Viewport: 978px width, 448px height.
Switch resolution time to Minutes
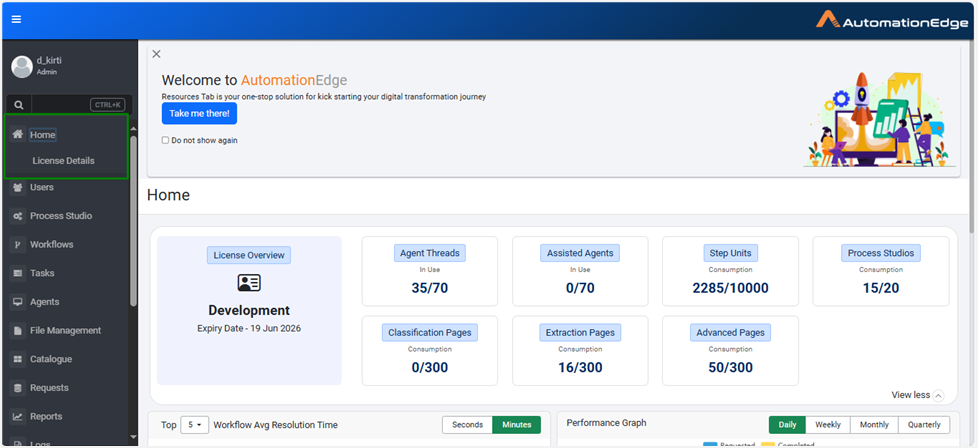point(516,425)
